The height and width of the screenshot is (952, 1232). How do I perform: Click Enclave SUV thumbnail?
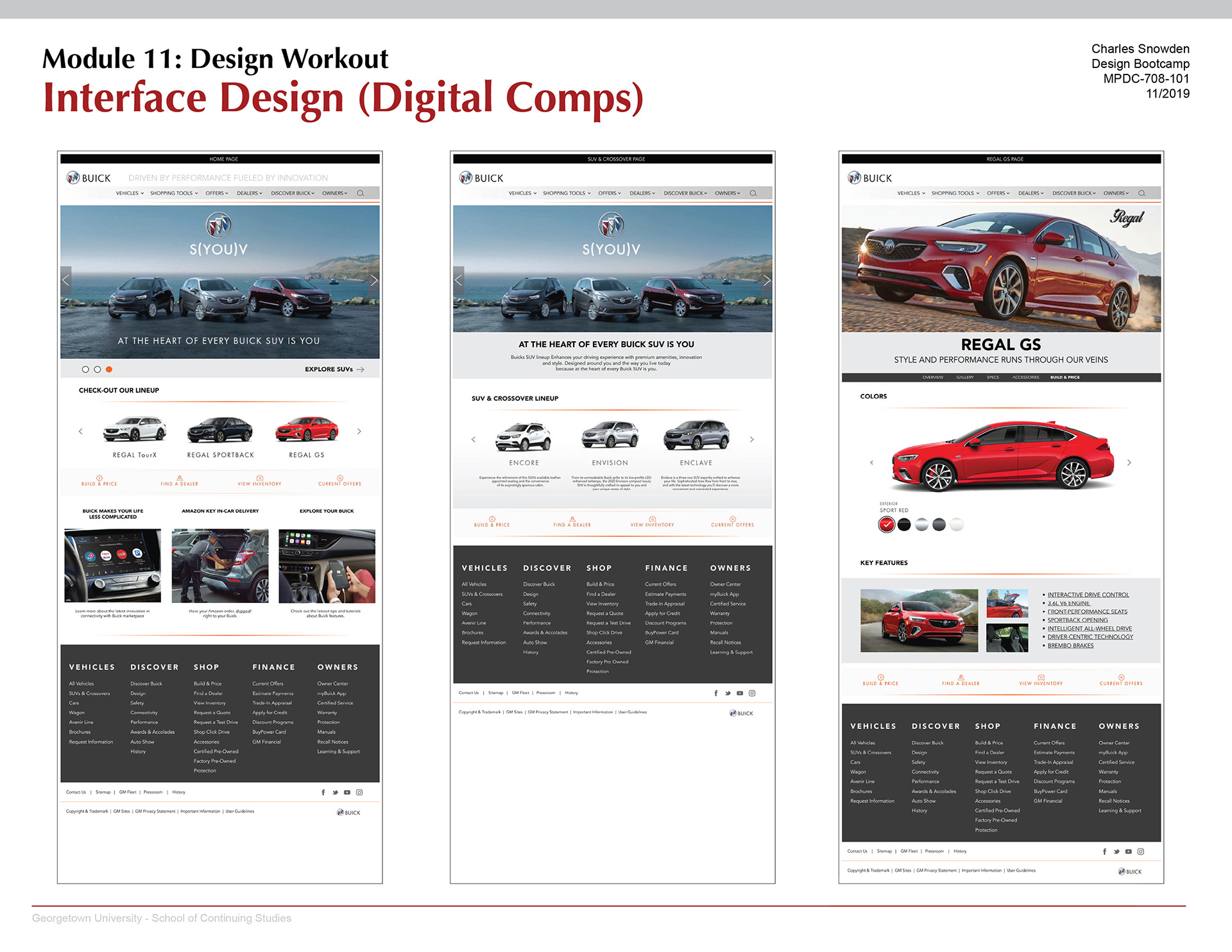pos(696,436)
